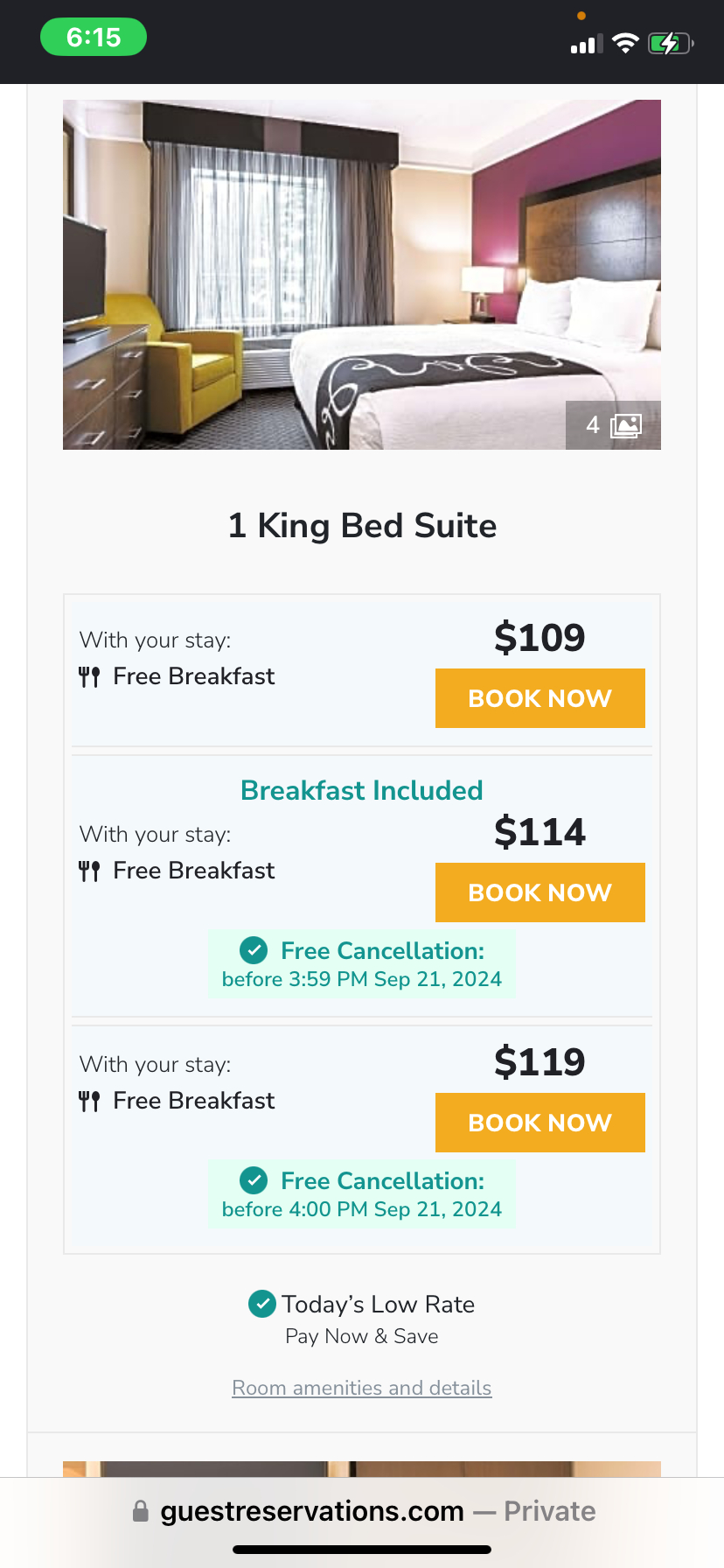Book the $119 room rate
The width and height of the screenshot is (724, 1568).
[x=540, y=1122]
